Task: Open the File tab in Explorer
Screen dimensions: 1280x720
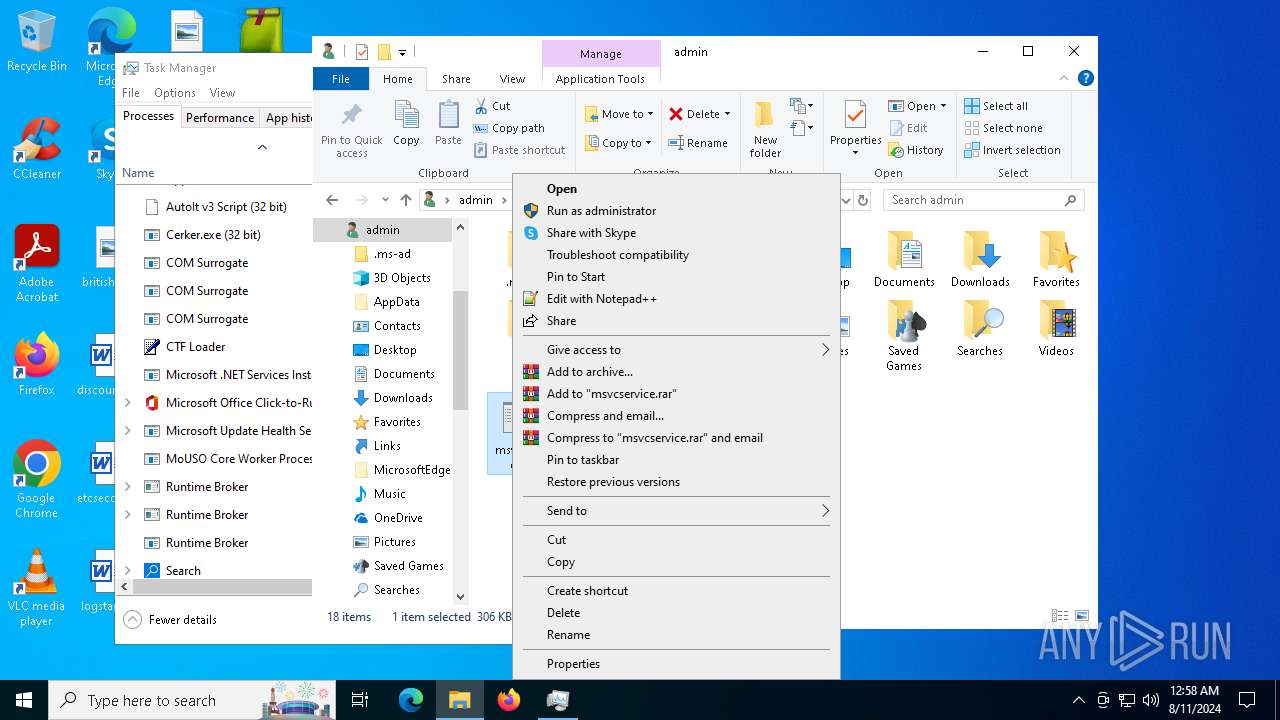Action: click(x=341, y=79)
